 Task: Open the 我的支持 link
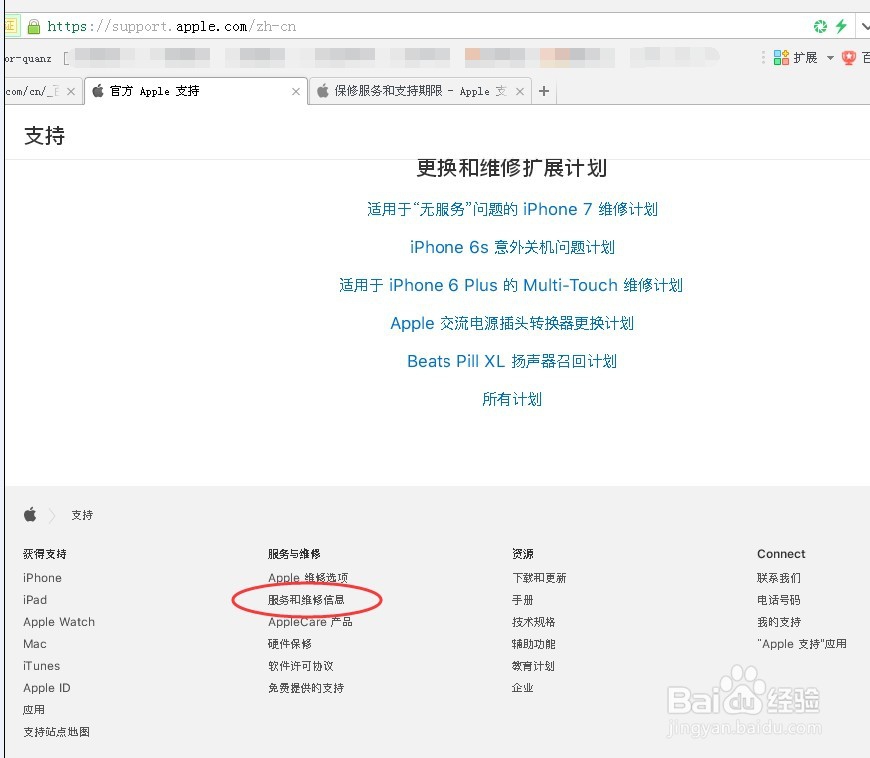(778, 621)
